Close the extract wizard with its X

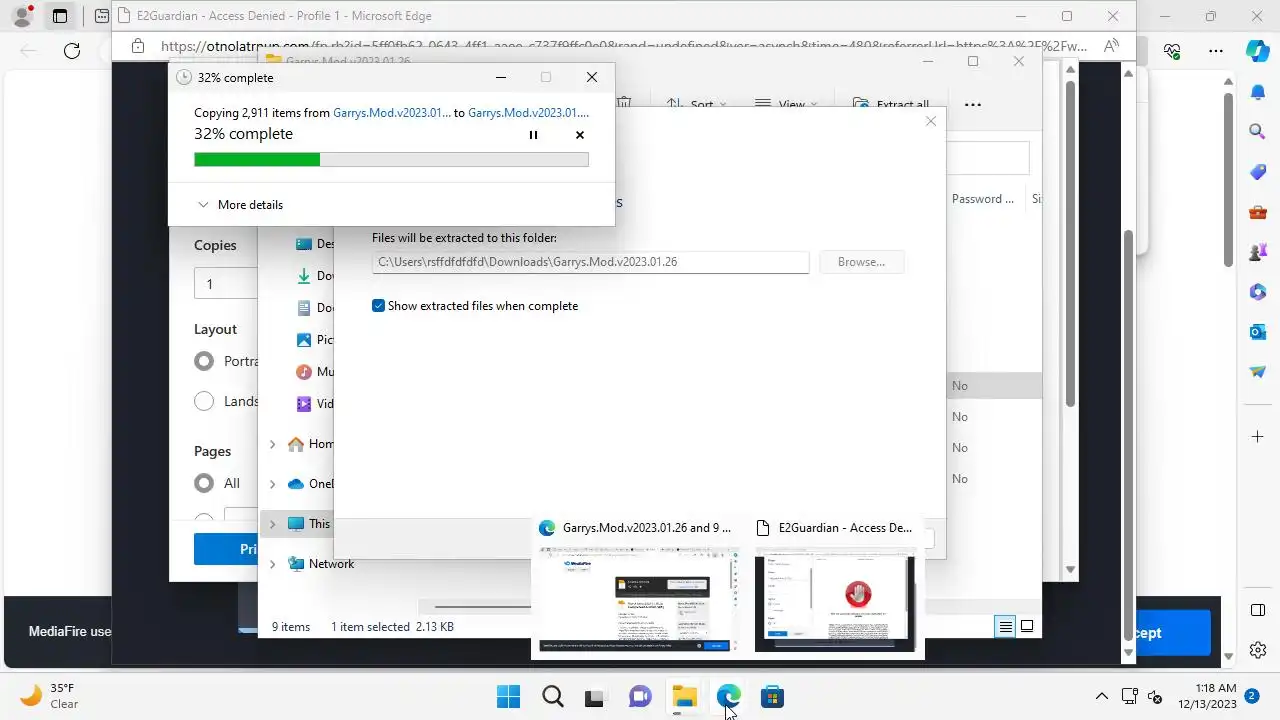point(931,121)
